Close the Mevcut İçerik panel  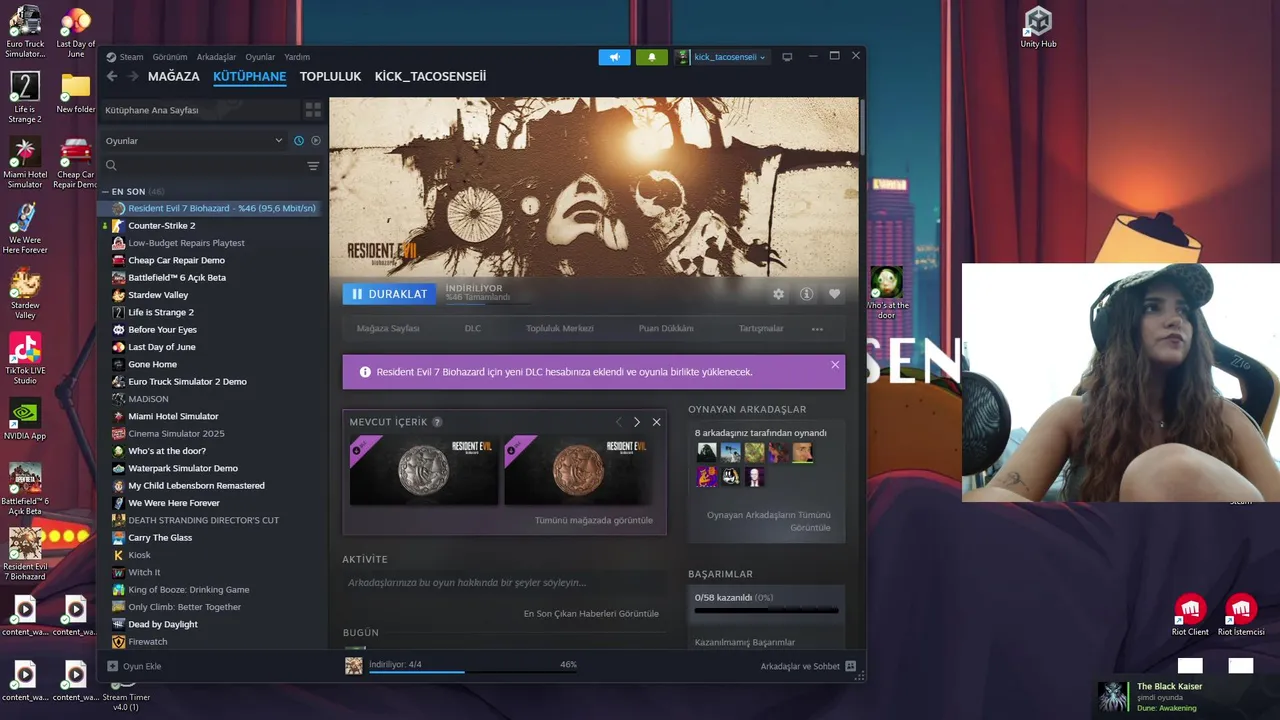click(656, 422)
